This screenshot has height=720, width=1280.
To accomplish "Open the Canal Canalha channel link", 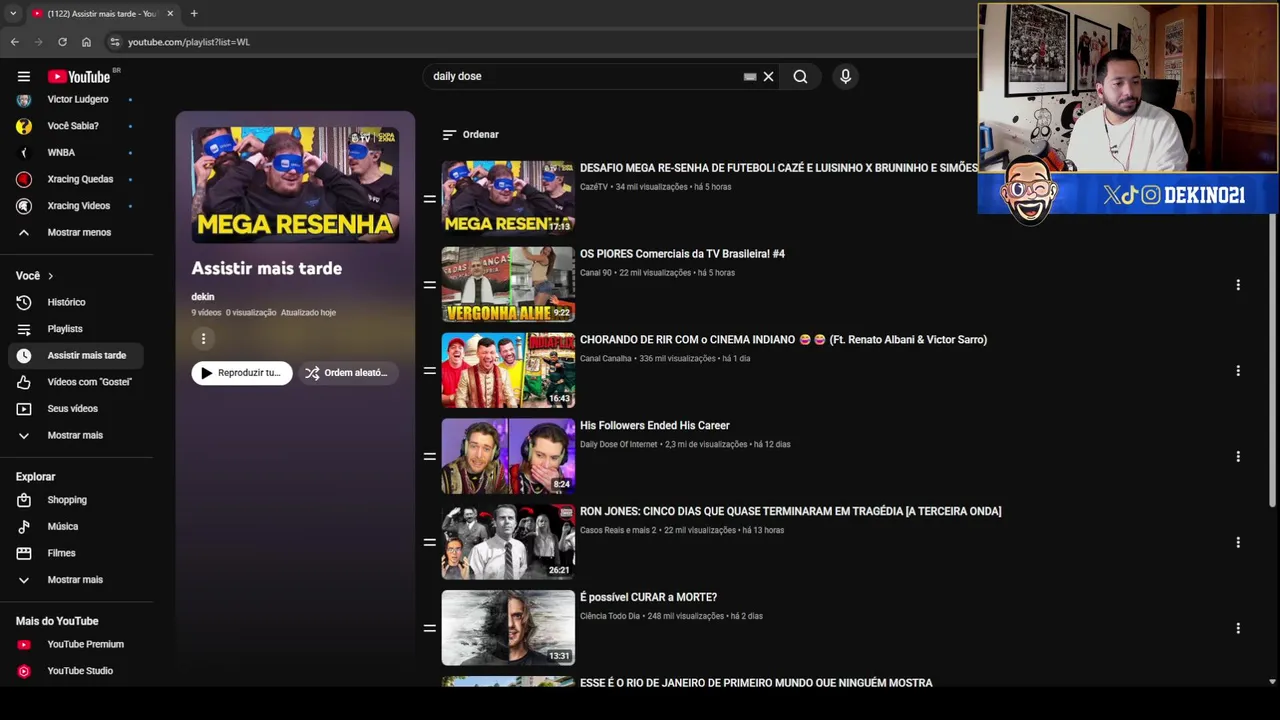I will (606, 359).
